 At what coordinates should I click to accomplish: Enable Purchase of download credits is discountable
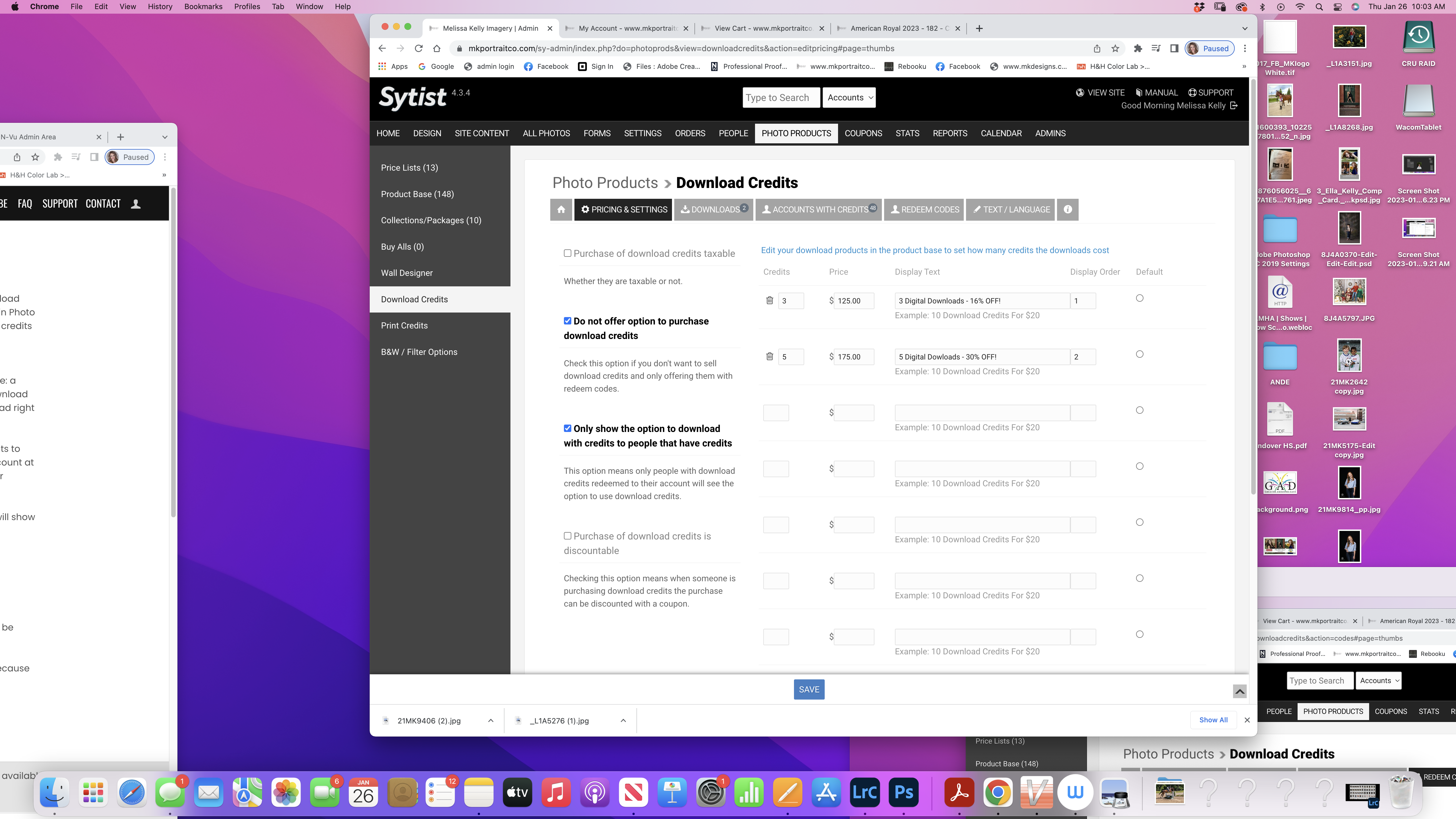tap(567, 536)
